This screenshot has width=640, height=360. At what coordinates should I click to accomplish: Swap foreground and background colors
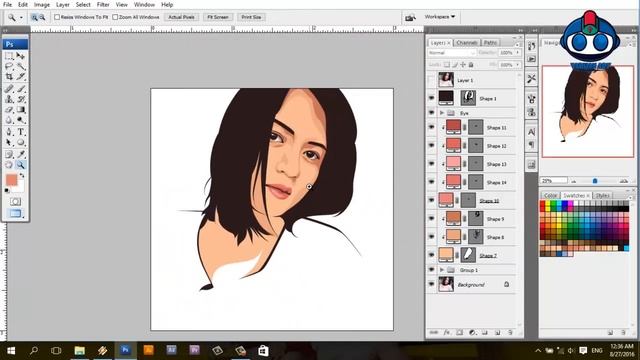click(x=22, y=176)
